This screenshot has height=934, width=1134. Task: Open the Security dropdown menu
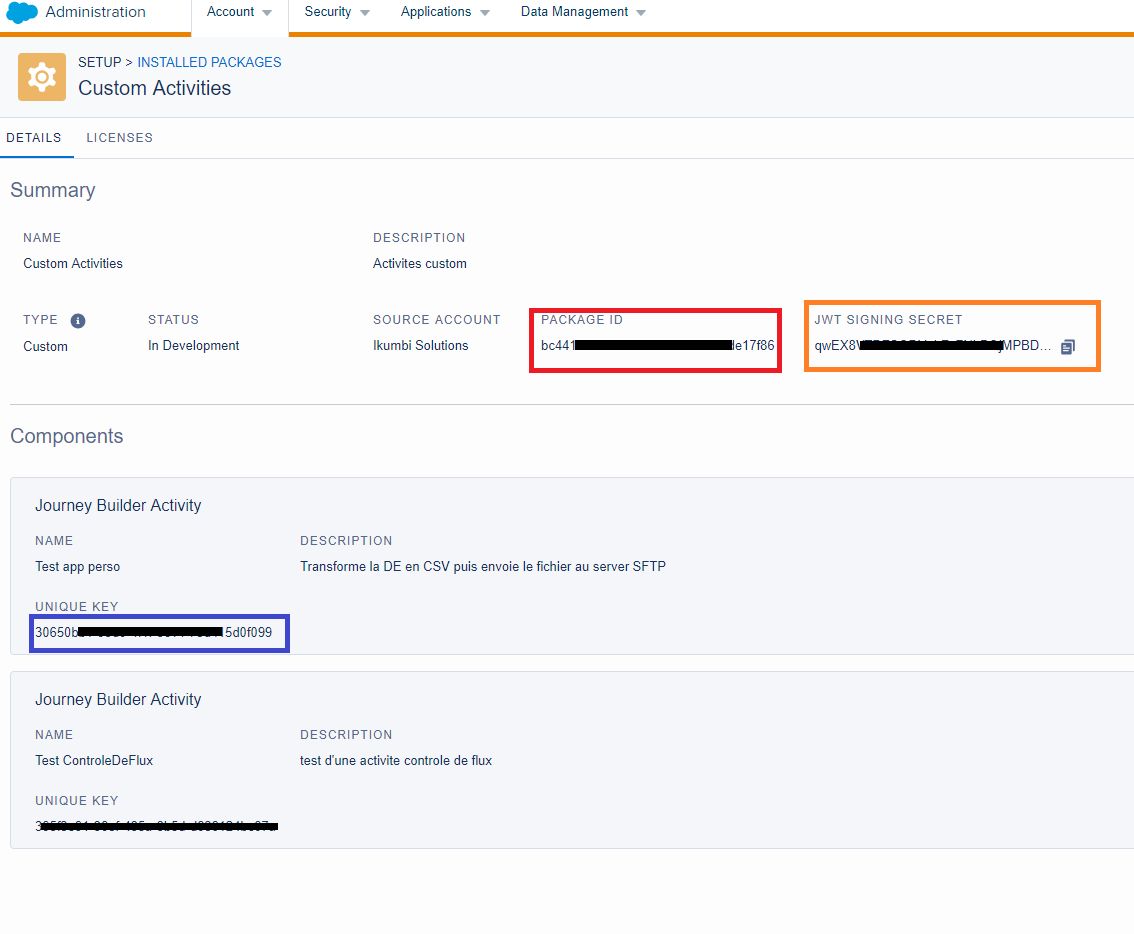[x=336, y=12]
